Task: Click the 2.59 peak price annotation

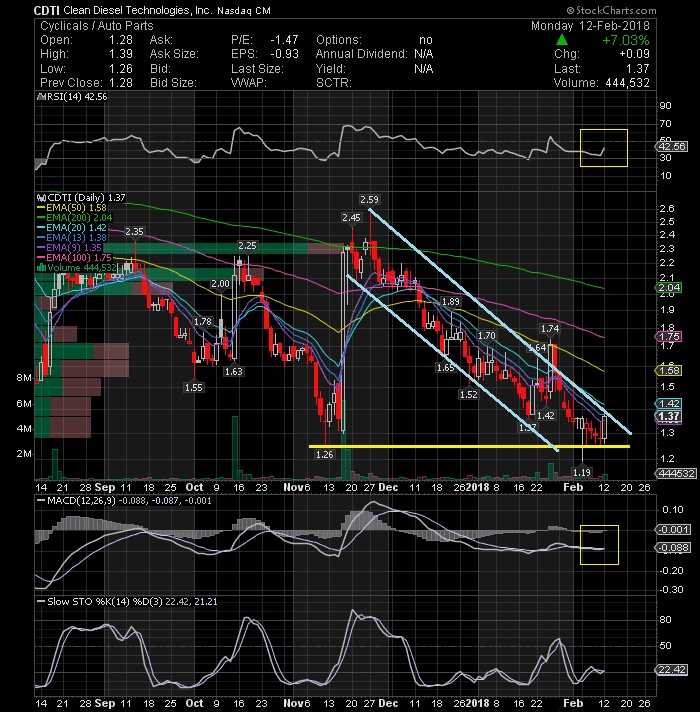Action: pyautogui.click(x=369, y=199)
